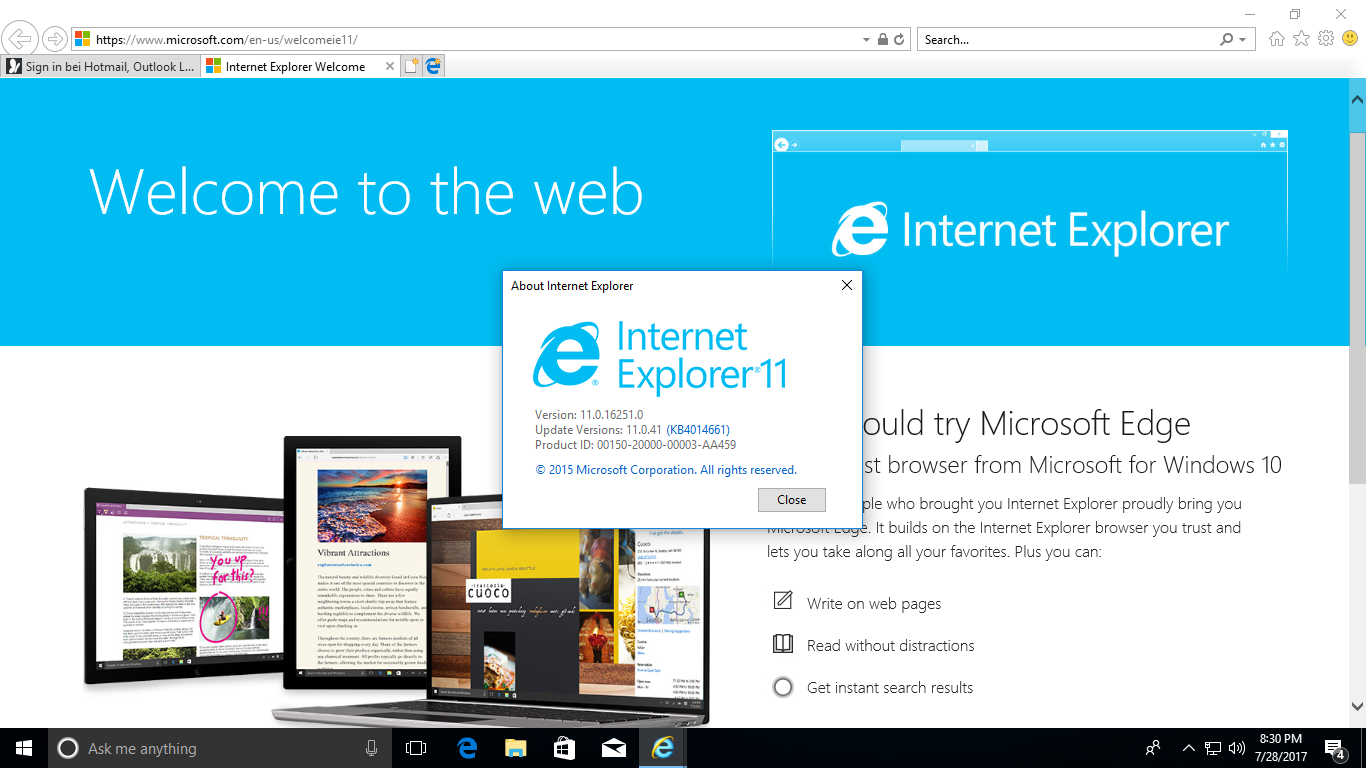Click the Internet Explorer taskbar icon
The width and height of the screenshot is (1366, 768).
click(662, 748)
